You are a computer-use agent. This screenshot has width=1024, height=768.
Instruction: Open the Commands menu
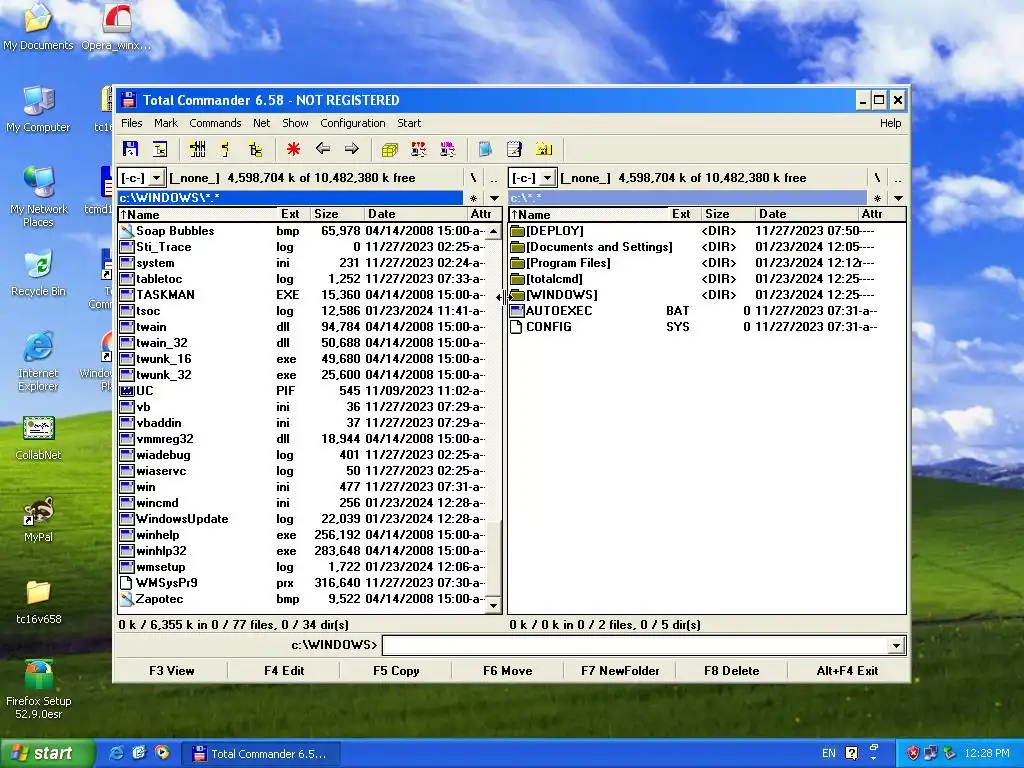pyautogui.click(x=215, y=123)
